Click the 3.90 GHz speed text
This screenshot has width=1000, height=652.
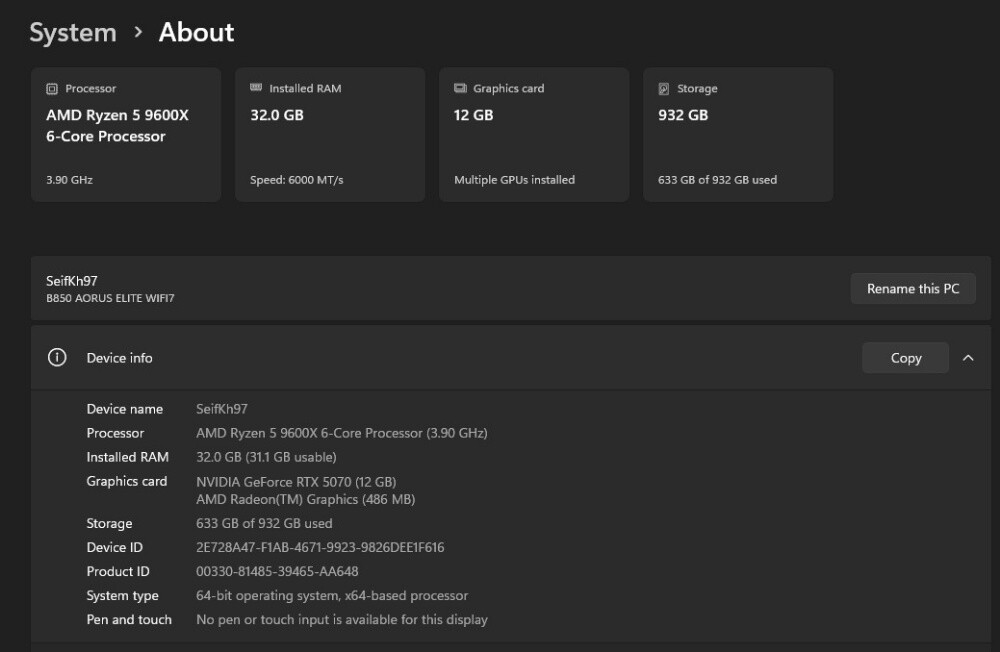(70, 180)
